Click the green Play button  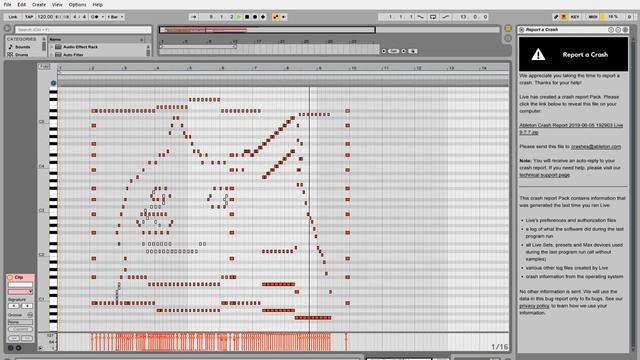click(239, 17)
